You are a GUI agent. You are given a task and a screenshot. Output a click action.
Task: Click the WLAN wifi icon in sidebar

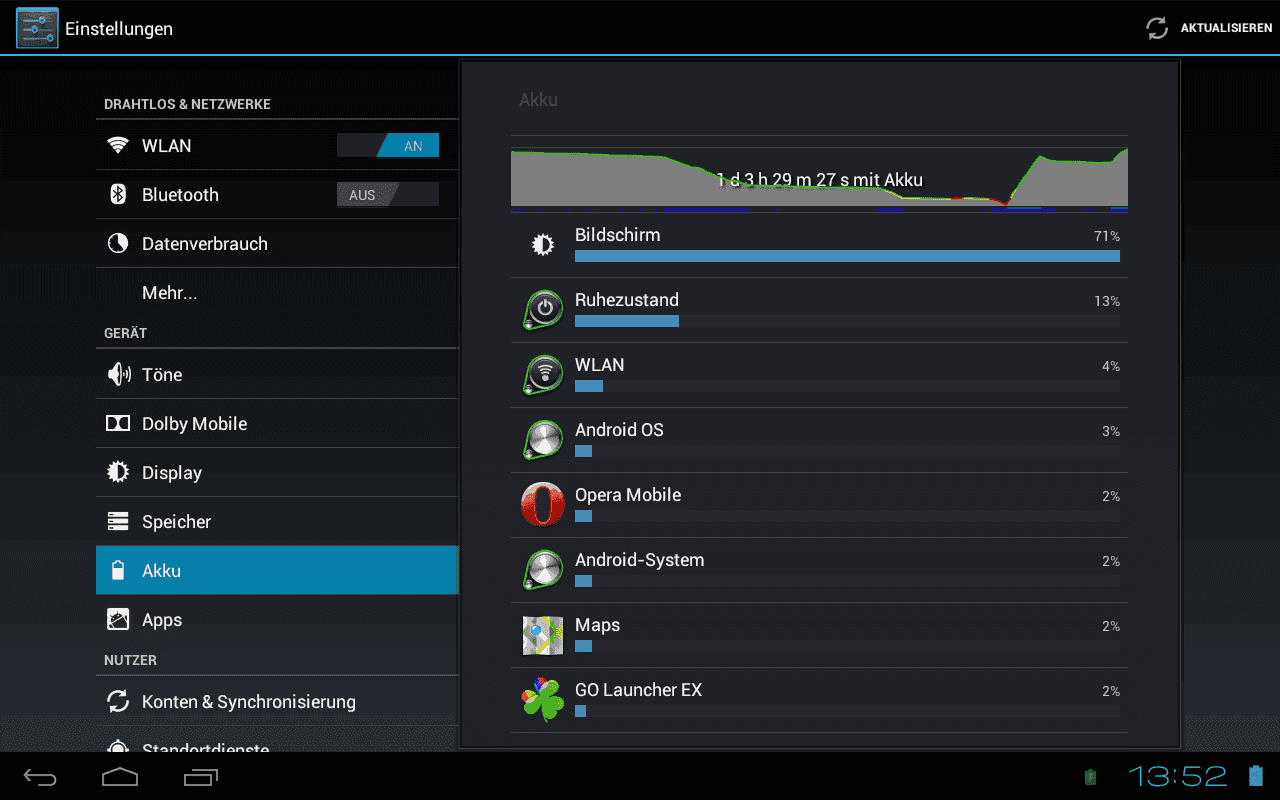click(118, 146)
